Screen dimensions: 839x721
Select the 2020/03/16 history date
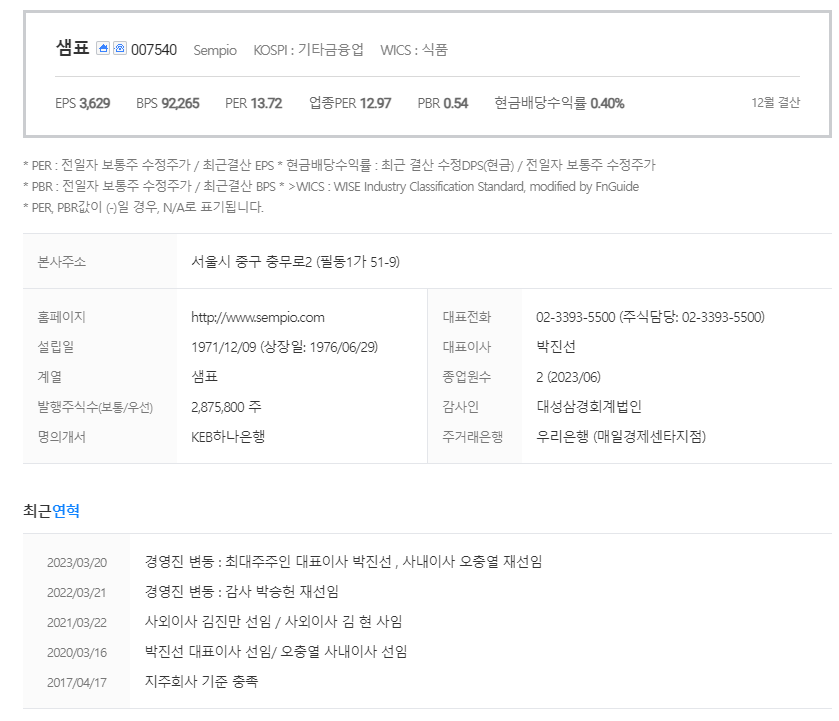pos(77,652)
